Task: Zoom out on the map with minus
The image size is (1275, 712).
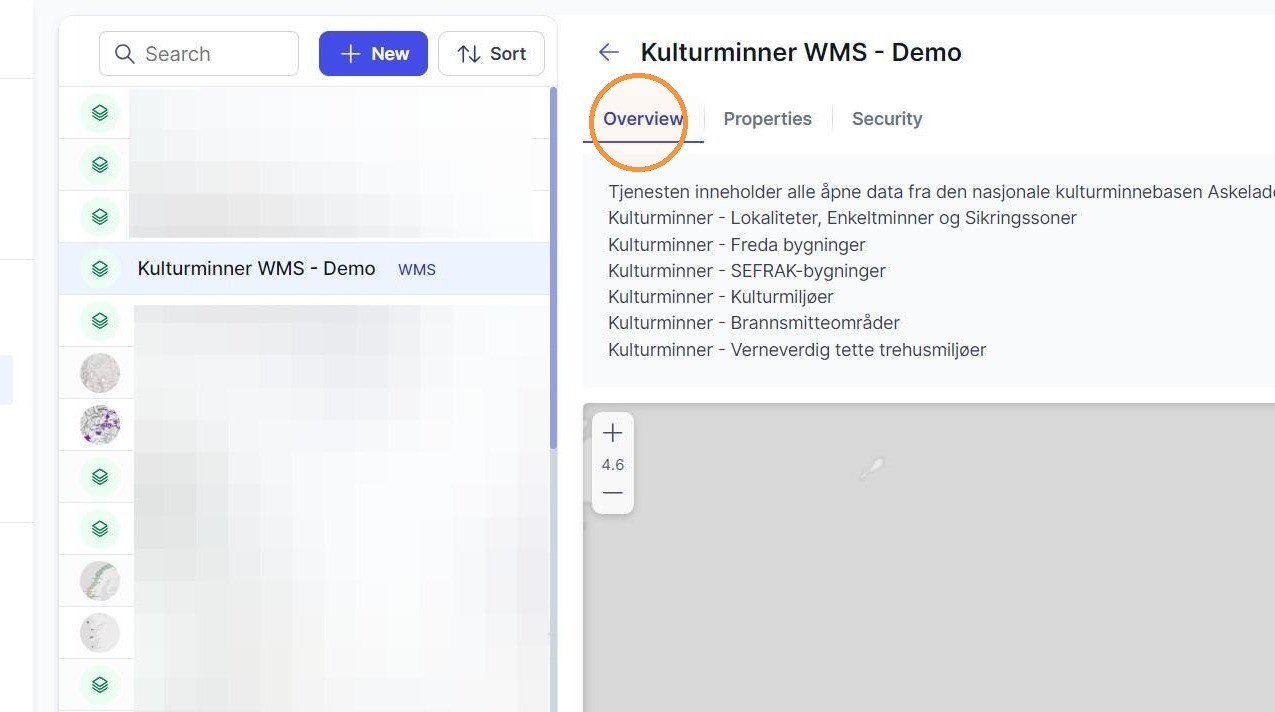Action: coord(613,493)
